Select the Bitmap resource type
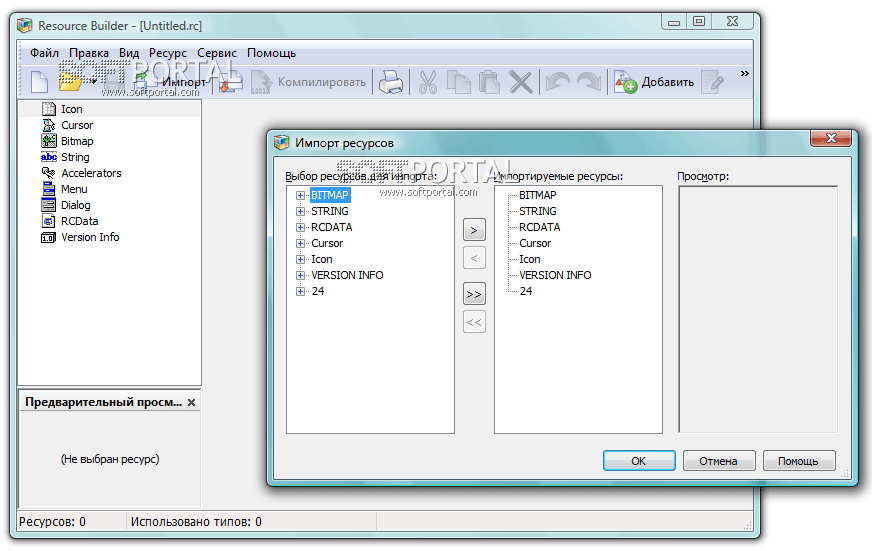This screenshot has width=872, height=551. 77,142
